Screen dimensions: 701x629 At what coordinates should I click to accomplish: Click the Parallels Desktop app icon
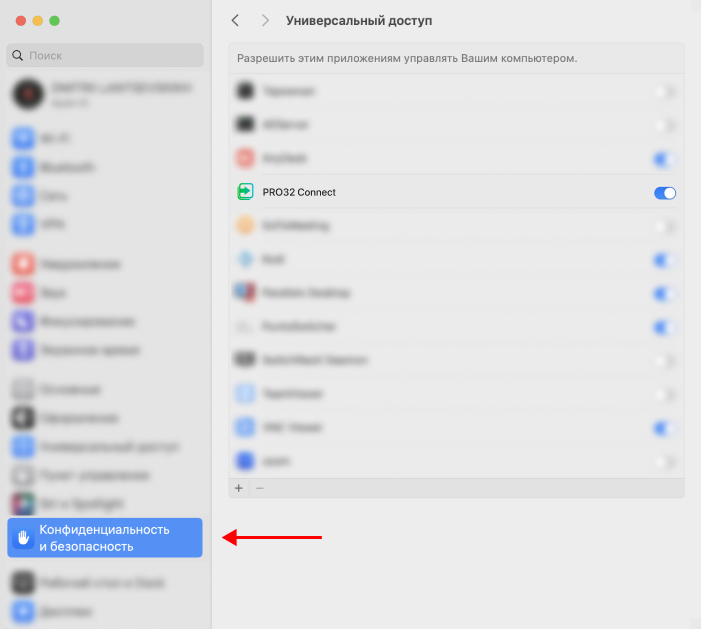click(x=245, y=293)
